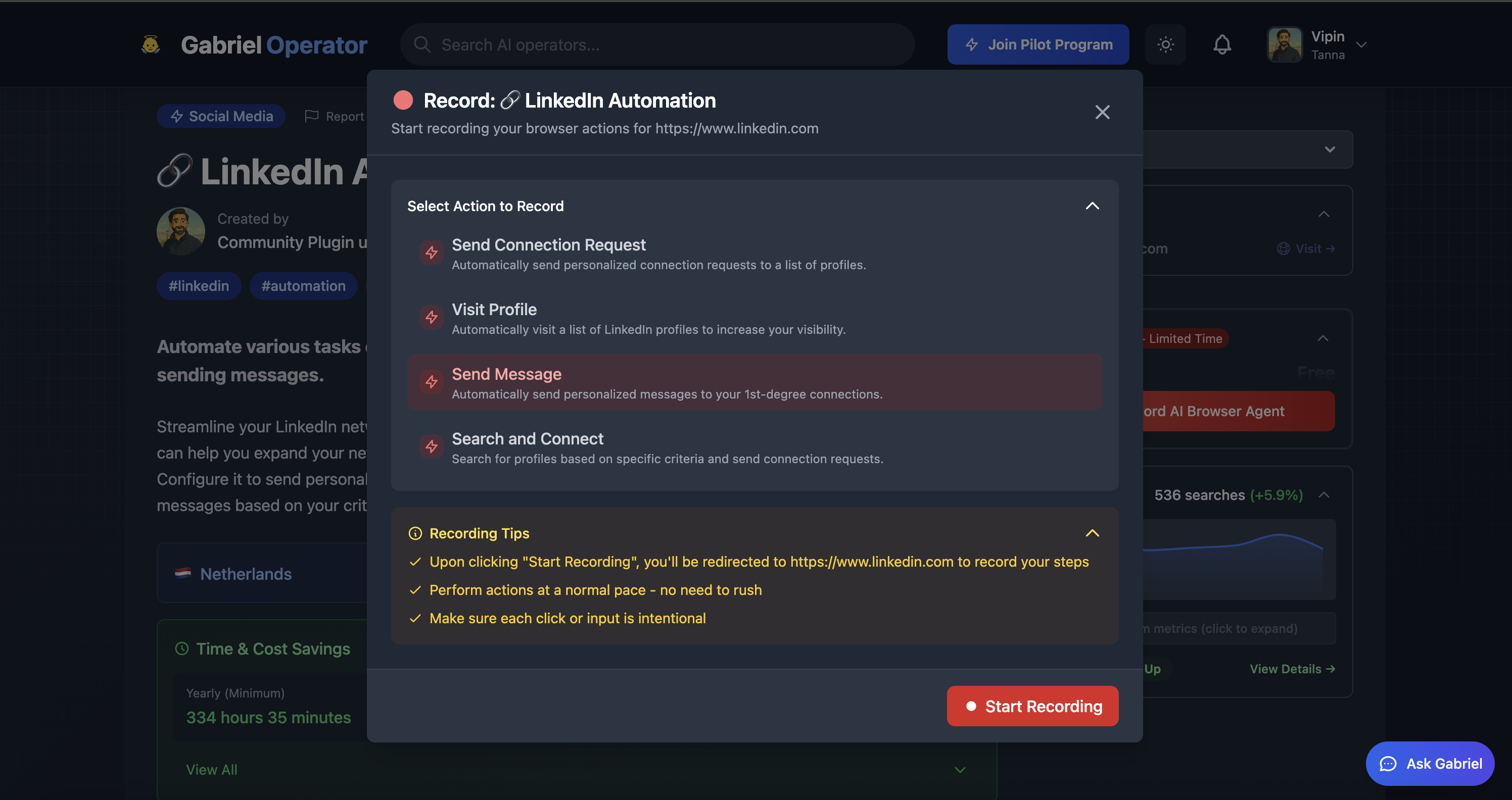1512x800 pixels.
Task: Click the Join Pilot Program button
Action: click(1038, 44)
